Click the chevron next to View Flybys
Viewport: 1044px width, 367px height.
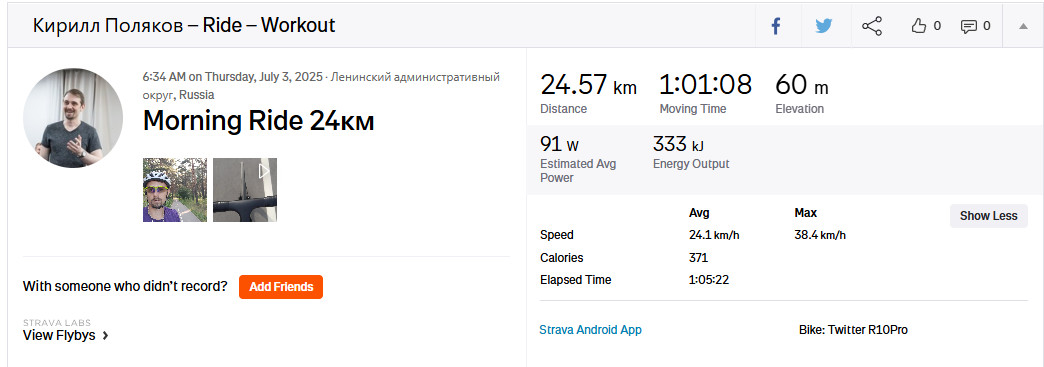coord(105,336)
